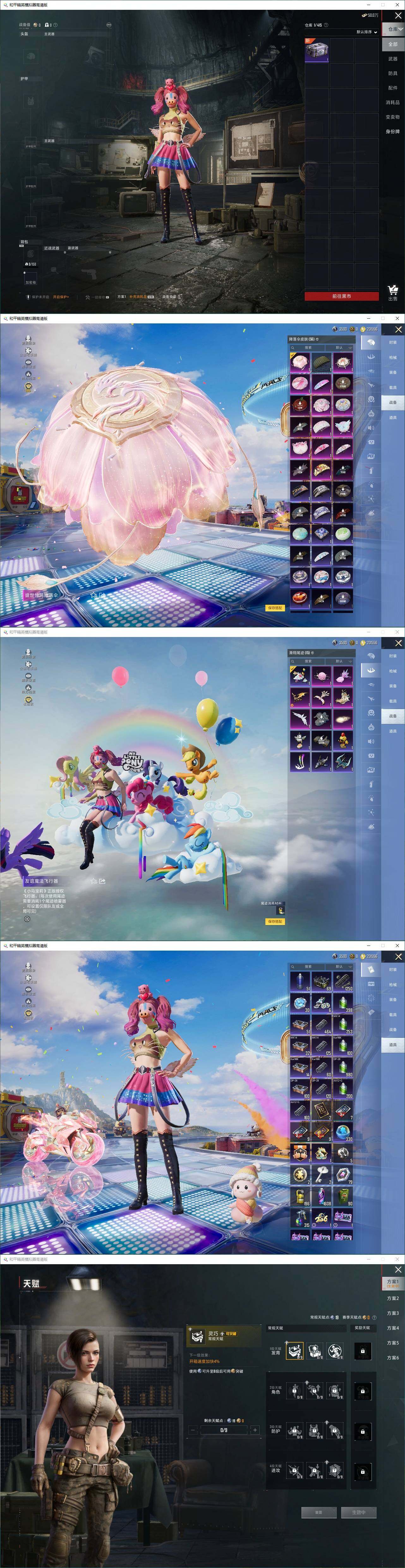Select 武器 tab in warehouse window
Viewport: 405px width, 1568px height.
point(393,59)
